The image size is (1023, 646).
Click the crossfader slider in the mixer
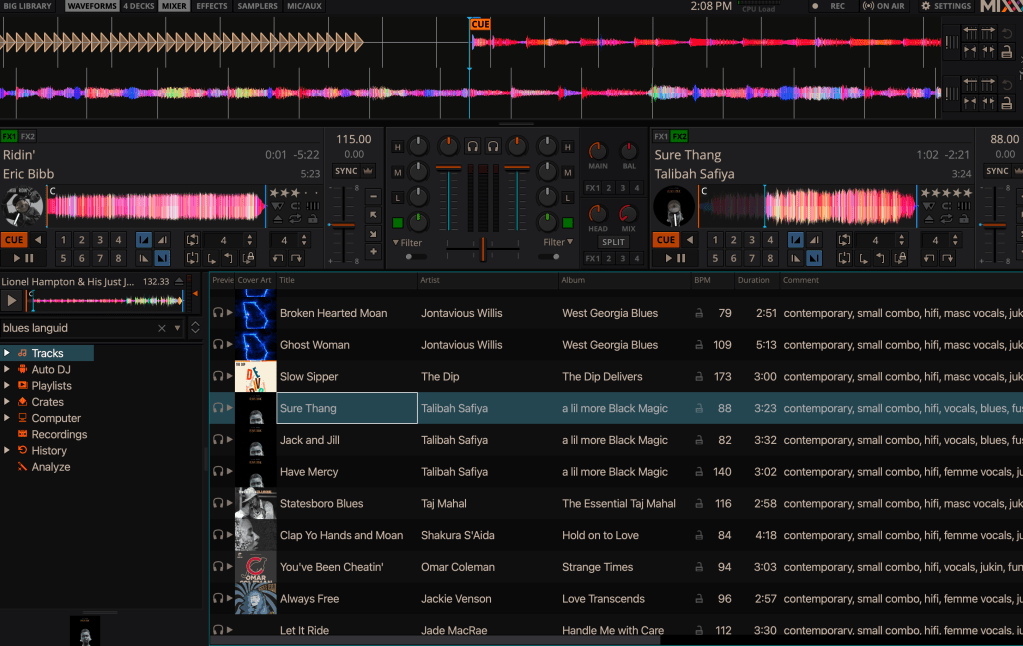483,249
